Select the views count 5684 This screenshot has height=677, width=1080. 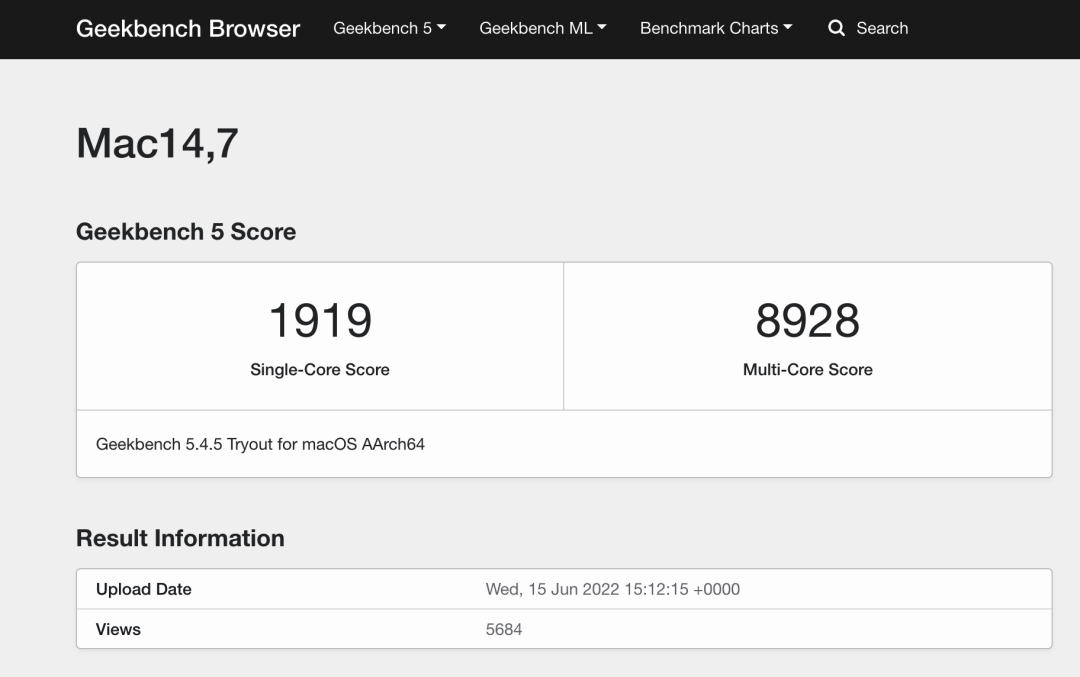pyautogui.click(x=503, y=629)
